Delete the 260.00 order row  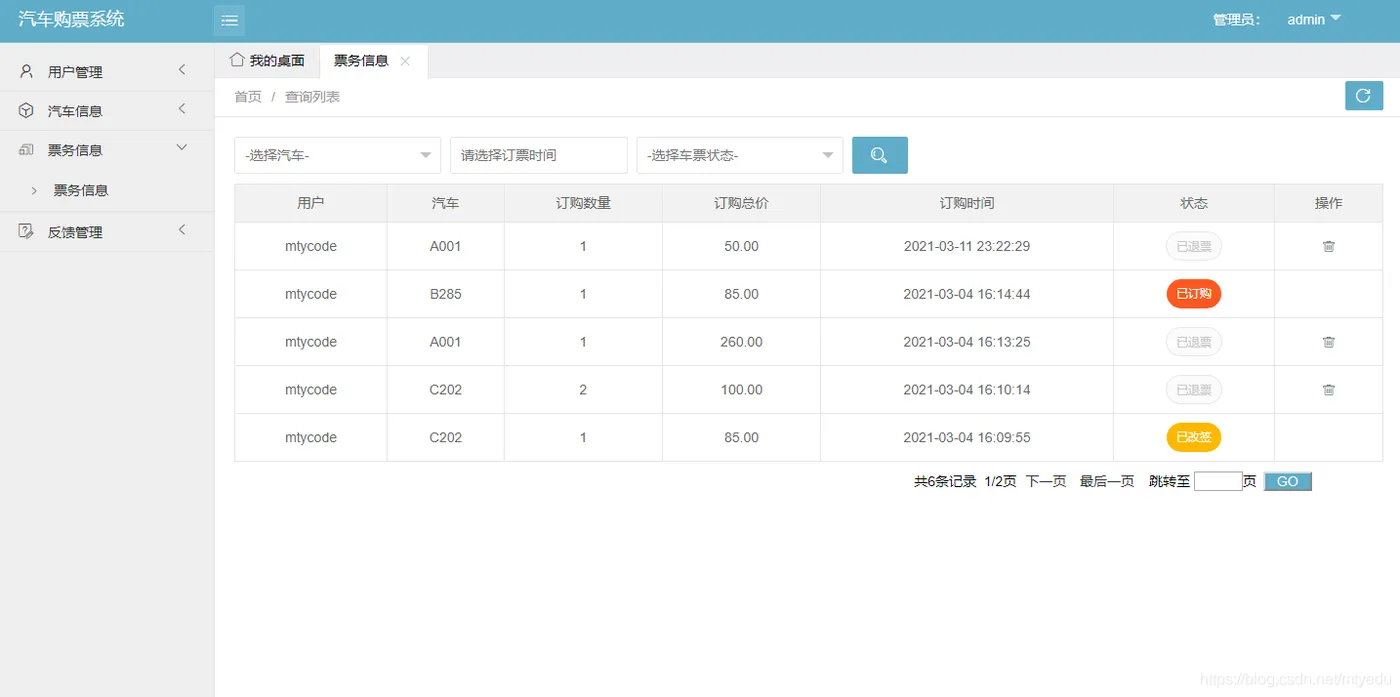tap(1328, 342)
